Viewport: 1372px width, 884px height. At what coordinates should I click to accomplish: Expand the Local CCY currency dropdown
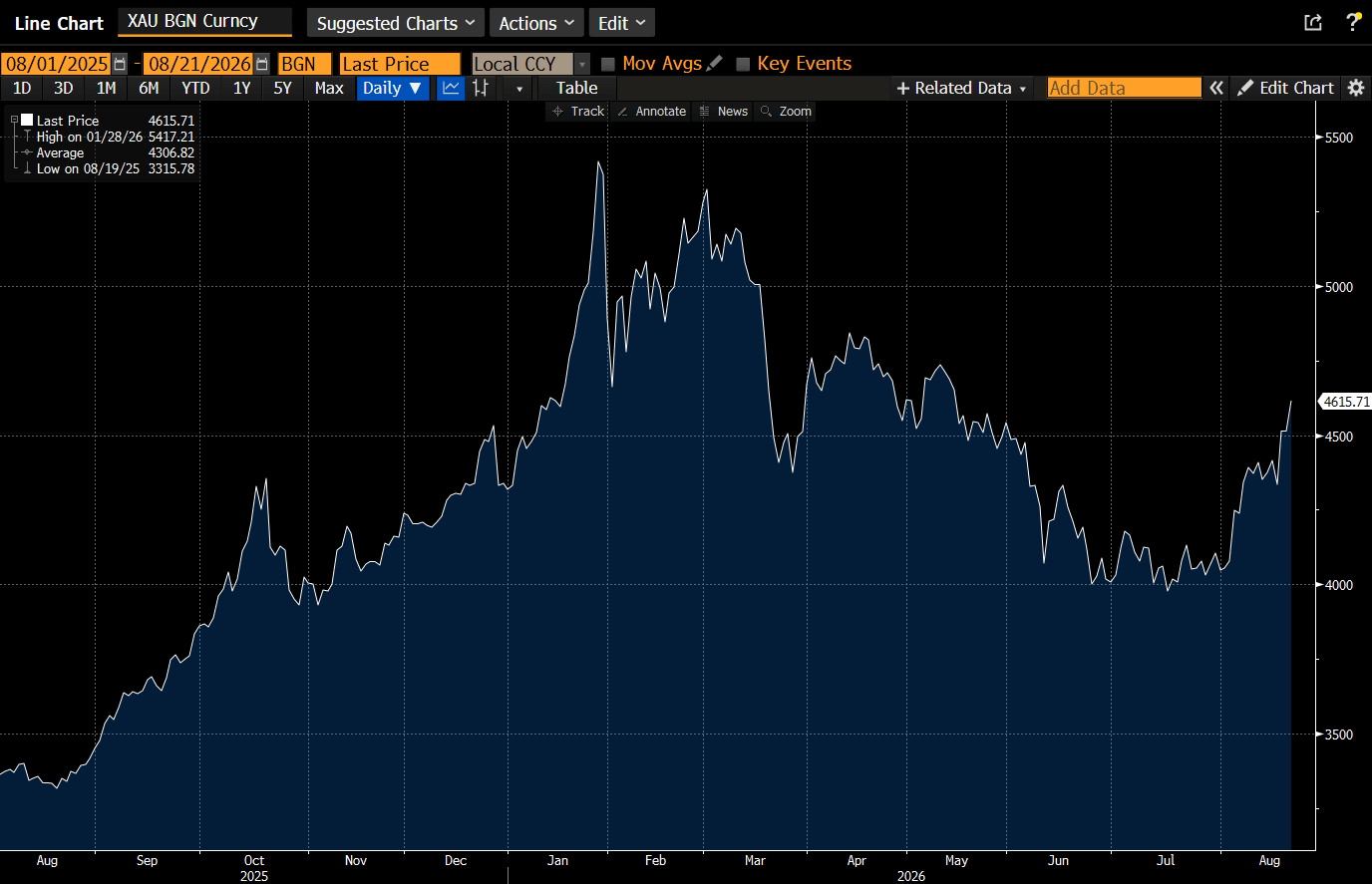click(583, 64)
